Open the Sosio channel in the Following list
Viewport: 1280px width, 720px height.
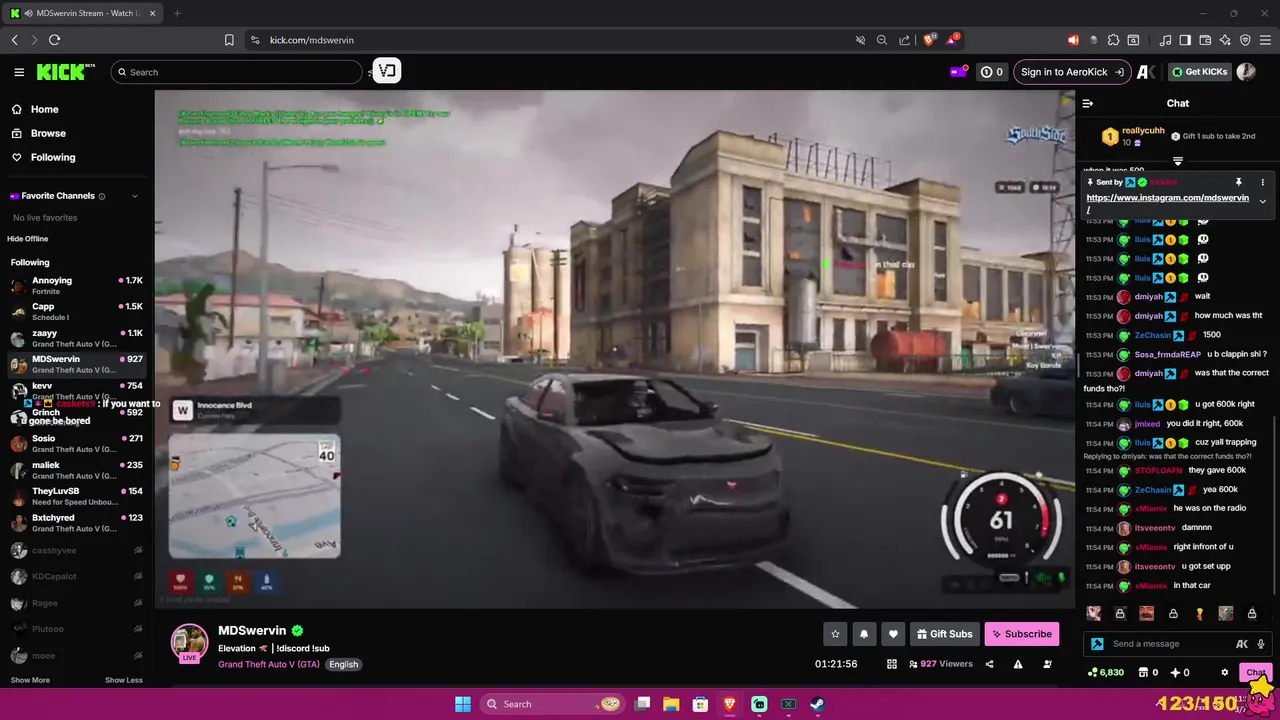click(76, 443)
